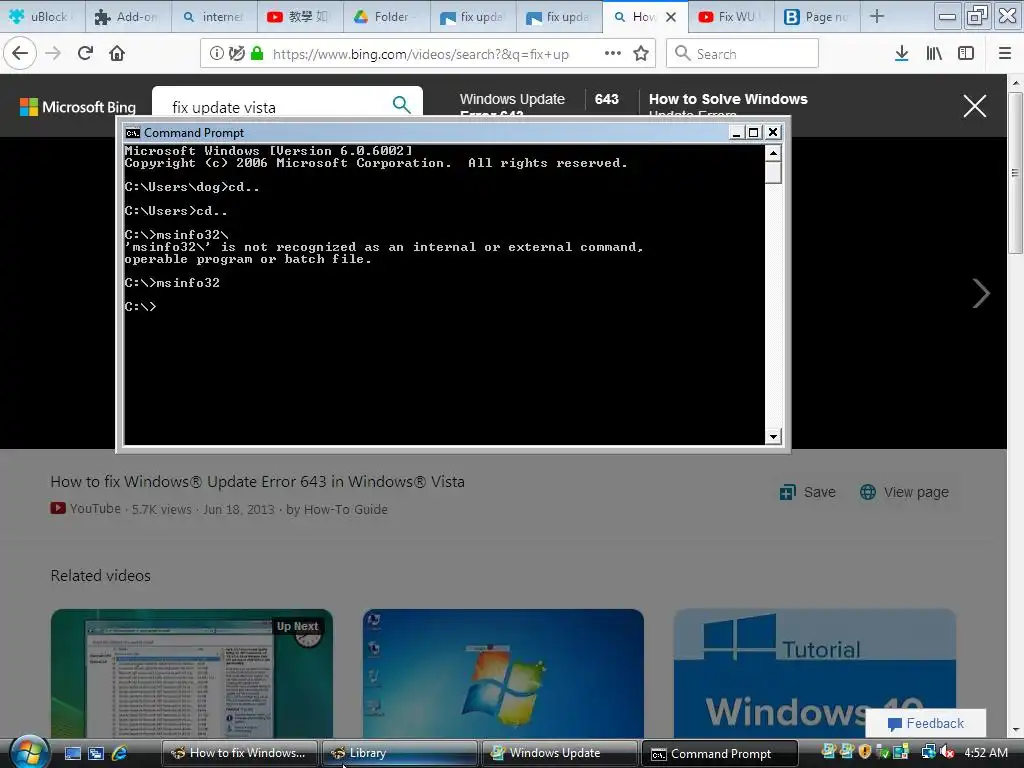Viewport: 1024px width, 768px height.
Task: Open 'View page' link for video
Action: point(904,492)
